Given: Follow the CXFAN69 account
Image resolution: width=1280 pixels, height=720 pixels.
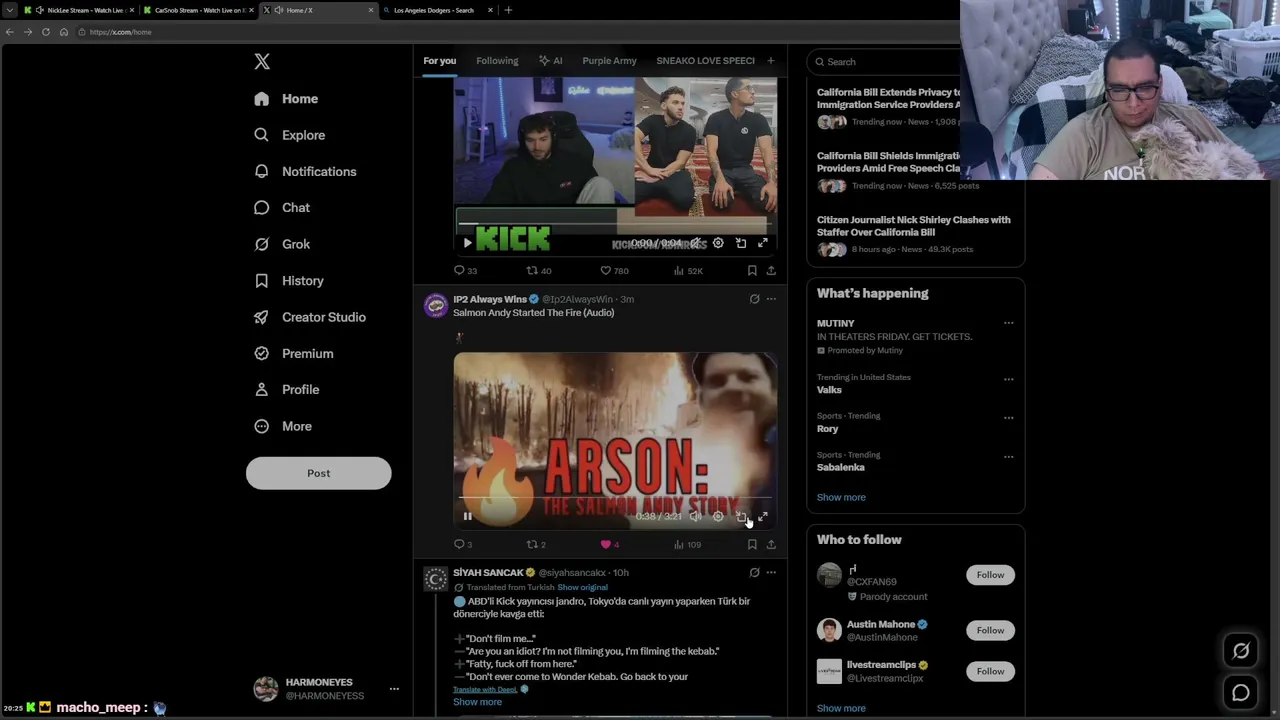Looking at the screenshot, I should (990, 575).
